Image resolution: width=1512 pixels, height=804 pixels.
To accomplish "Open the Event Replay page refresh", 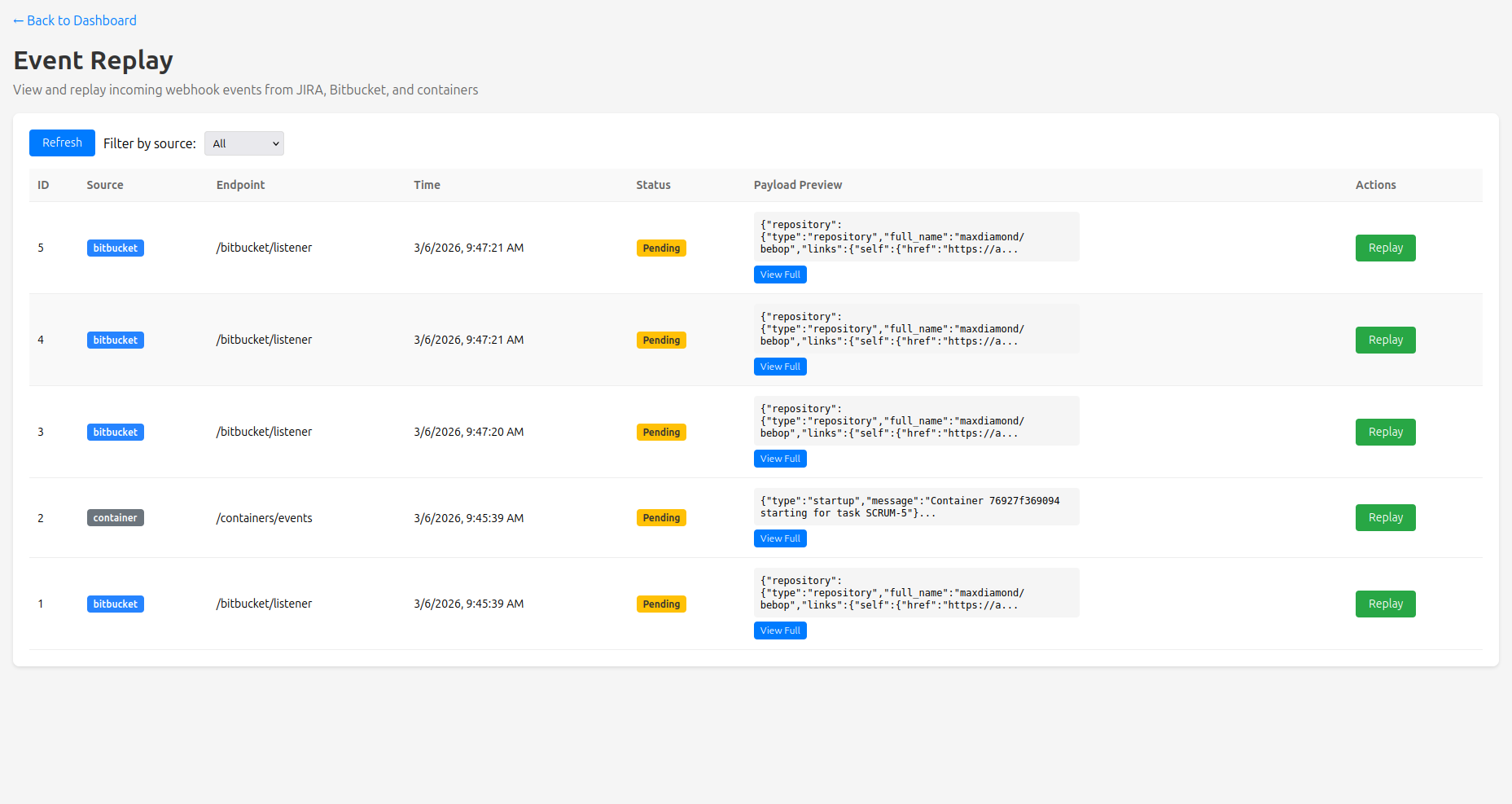I will (62, 143).
